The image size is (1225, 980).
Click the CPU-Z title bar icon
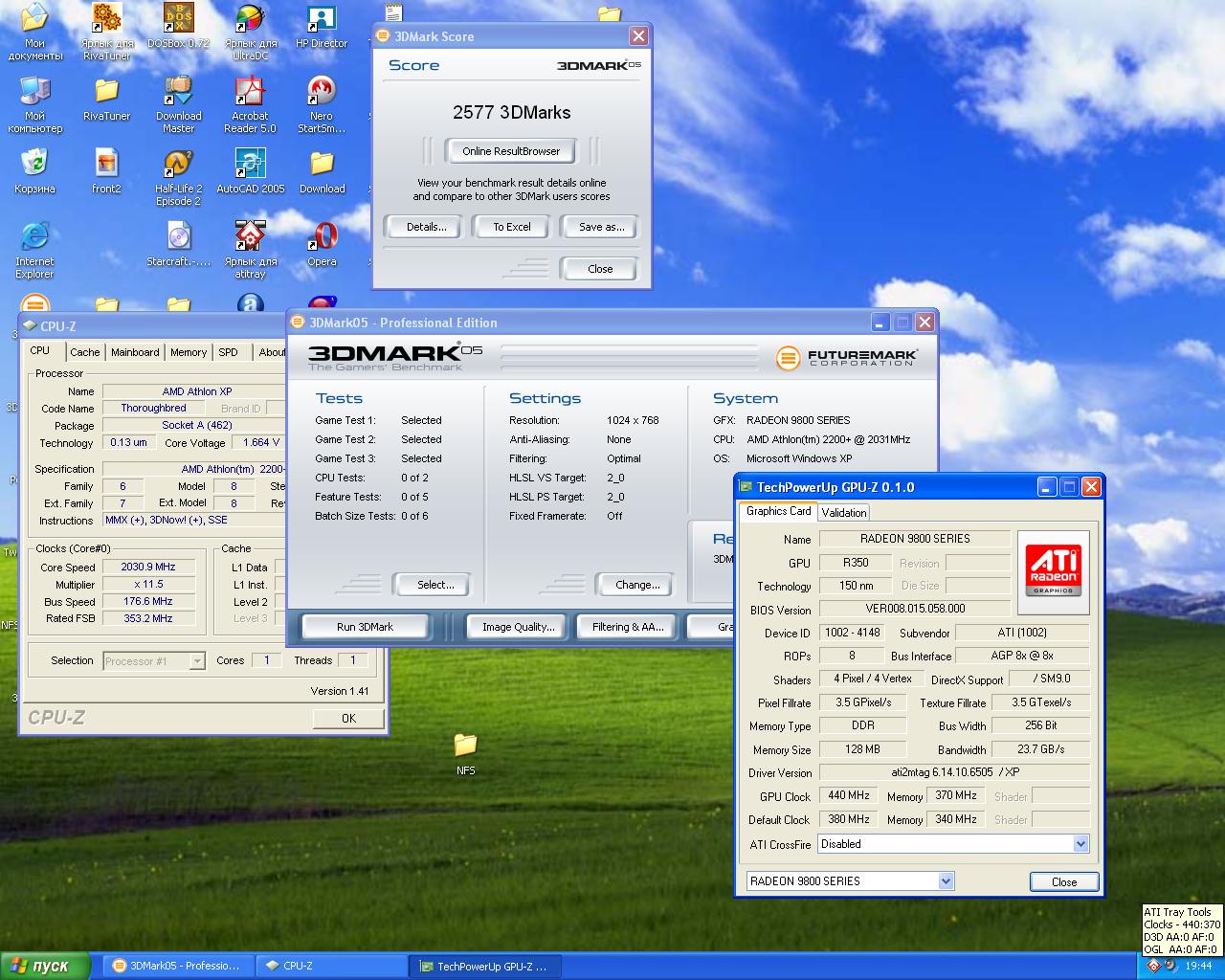[x=30, y=326]
